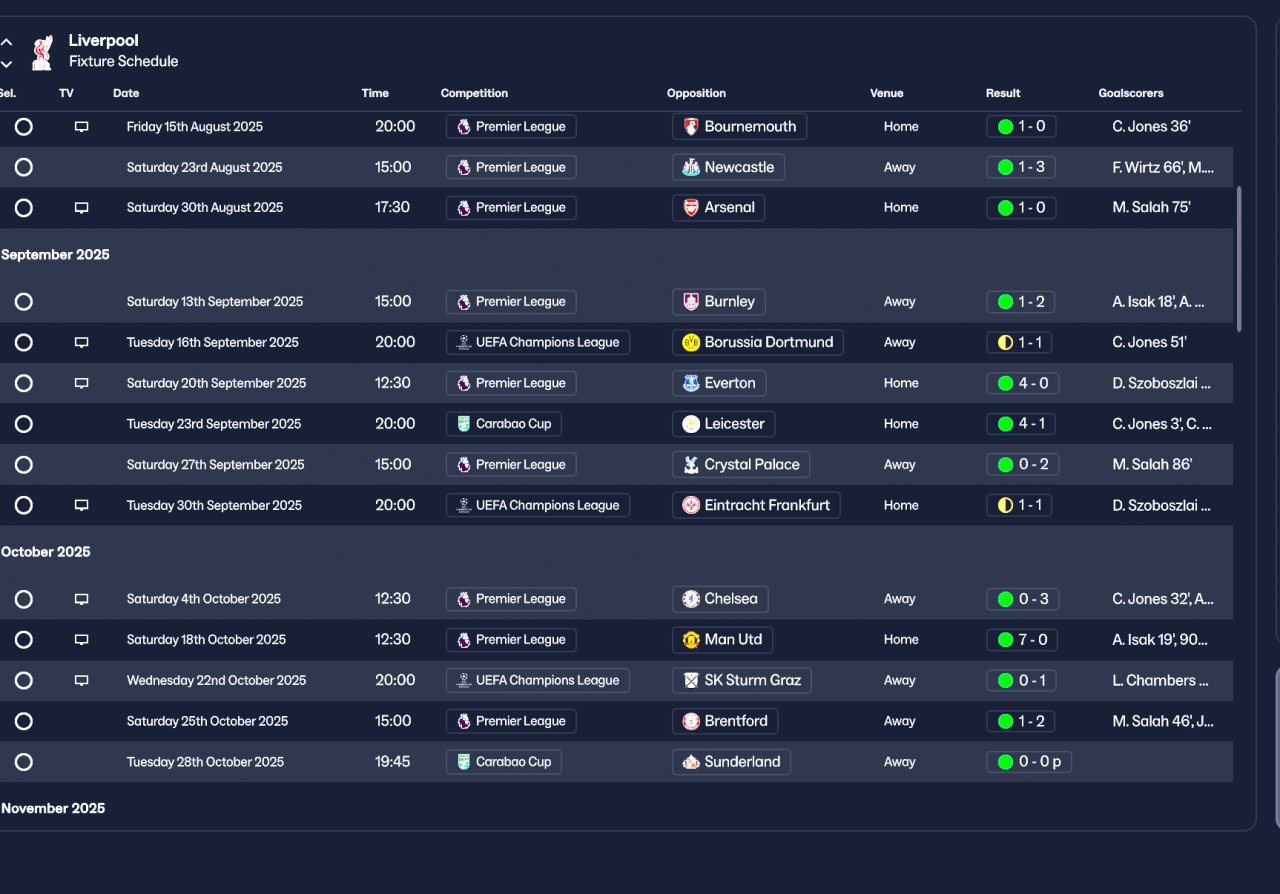Click the Borussia Dortmund club crest
Viewport: 1280px width, 894px height.
coord(690,343)
